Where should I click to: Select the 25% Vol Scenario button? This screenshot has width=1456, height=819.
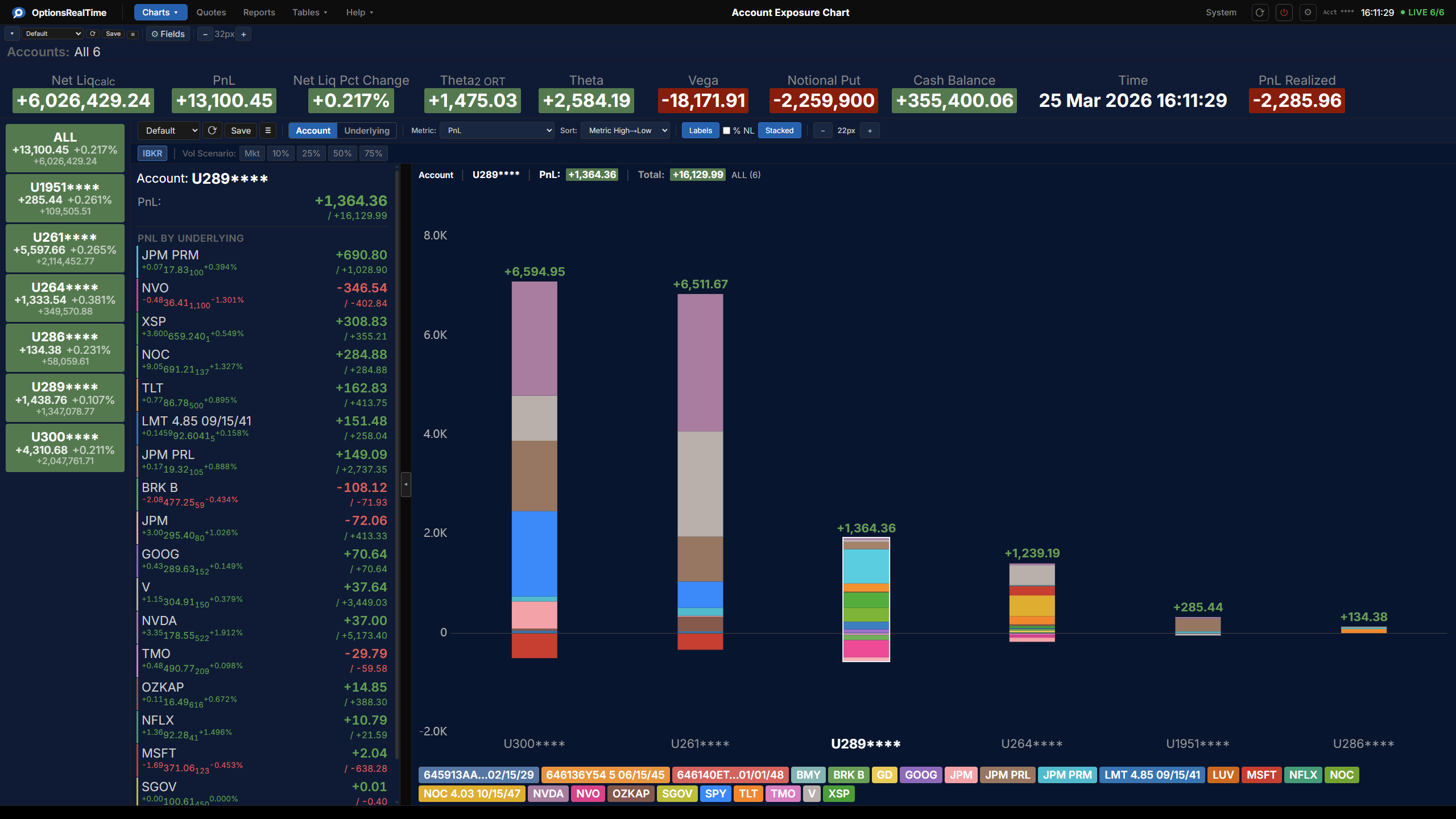(311, 154)
